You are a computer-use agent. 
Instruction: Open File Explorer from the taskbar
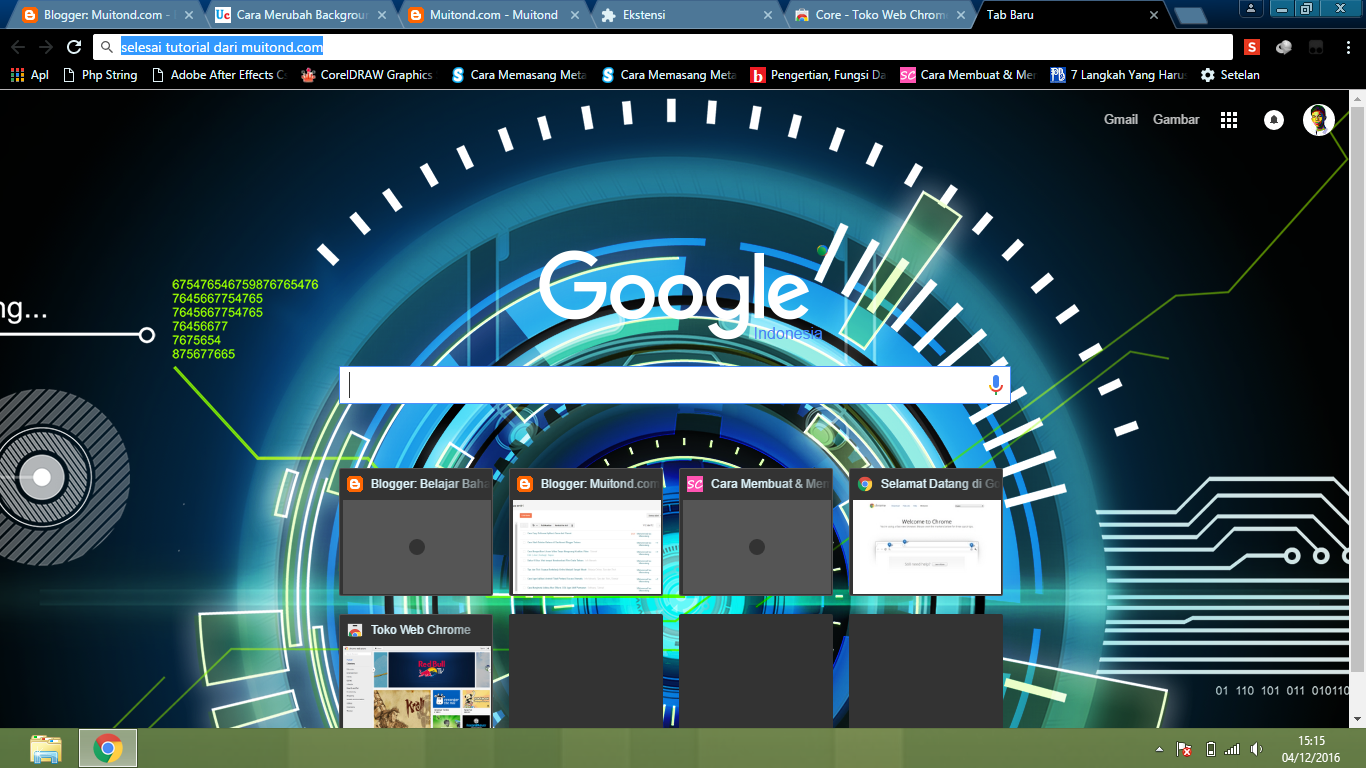46,748
